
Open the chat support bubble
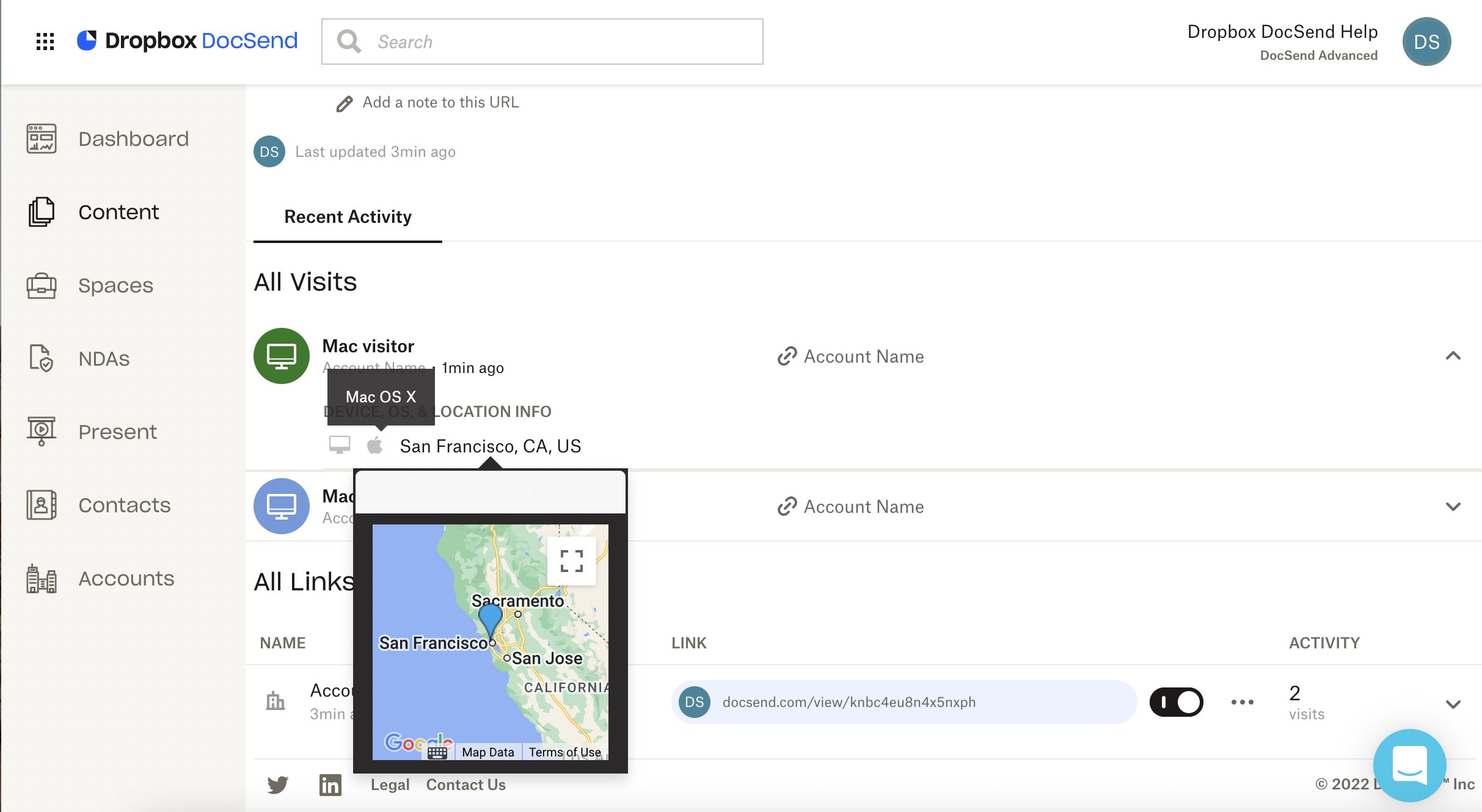point(1410,765)
